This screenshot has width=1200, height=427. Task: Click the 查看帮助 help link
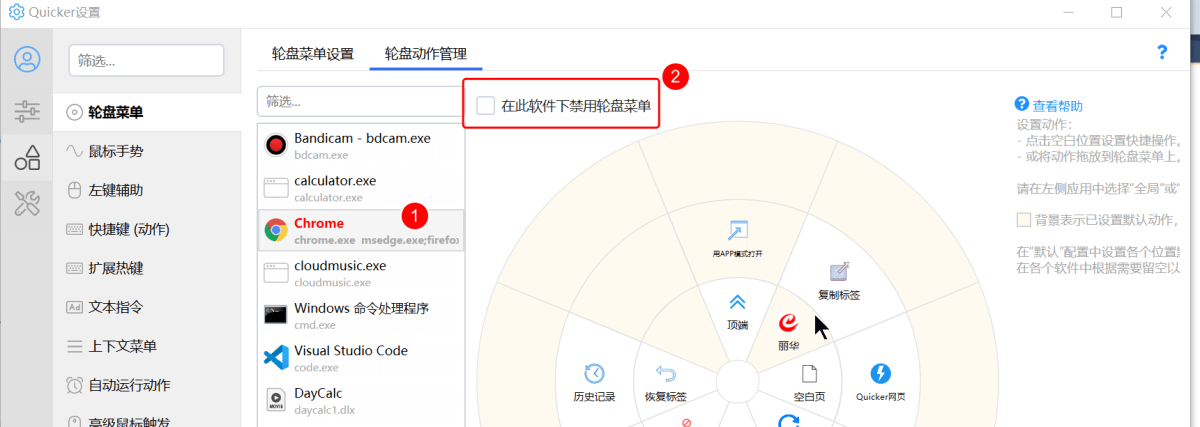[x=1057, y=105]
